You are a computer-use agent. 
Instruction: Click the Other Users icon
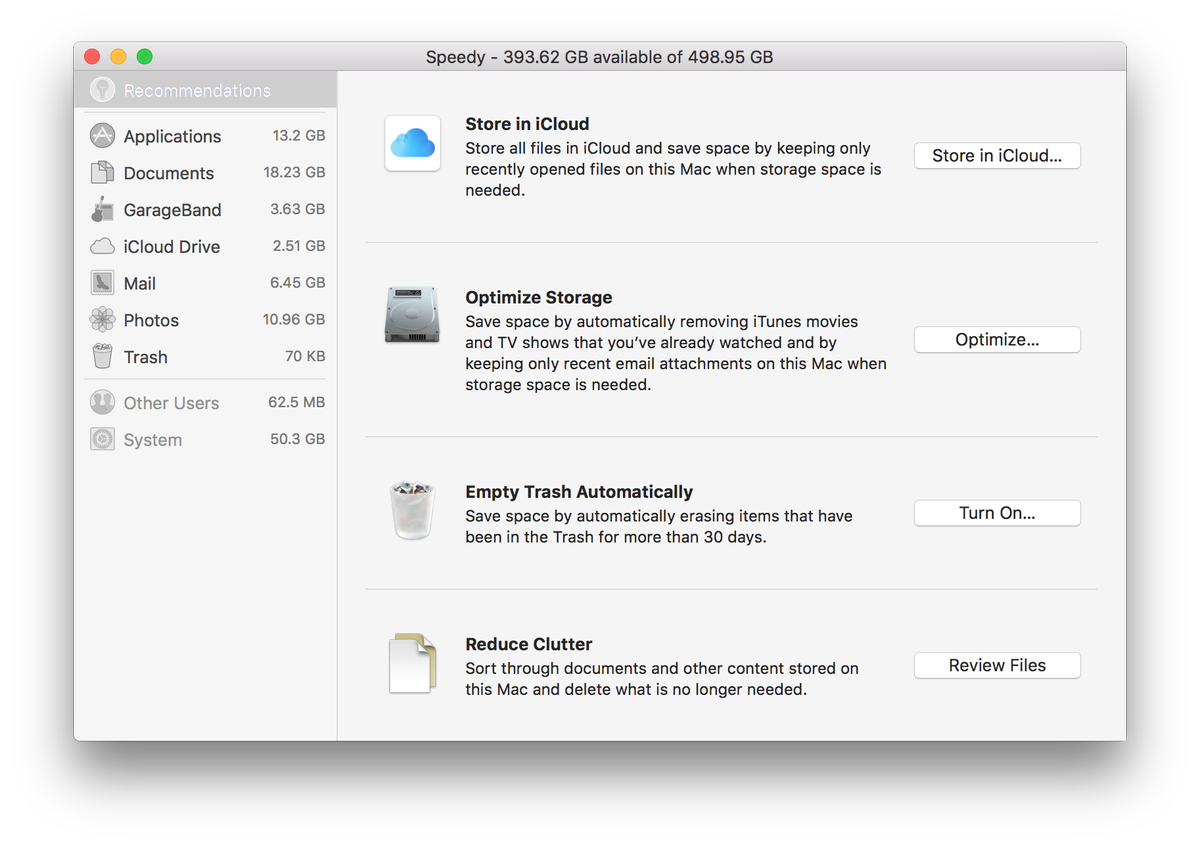pos(102,403)
